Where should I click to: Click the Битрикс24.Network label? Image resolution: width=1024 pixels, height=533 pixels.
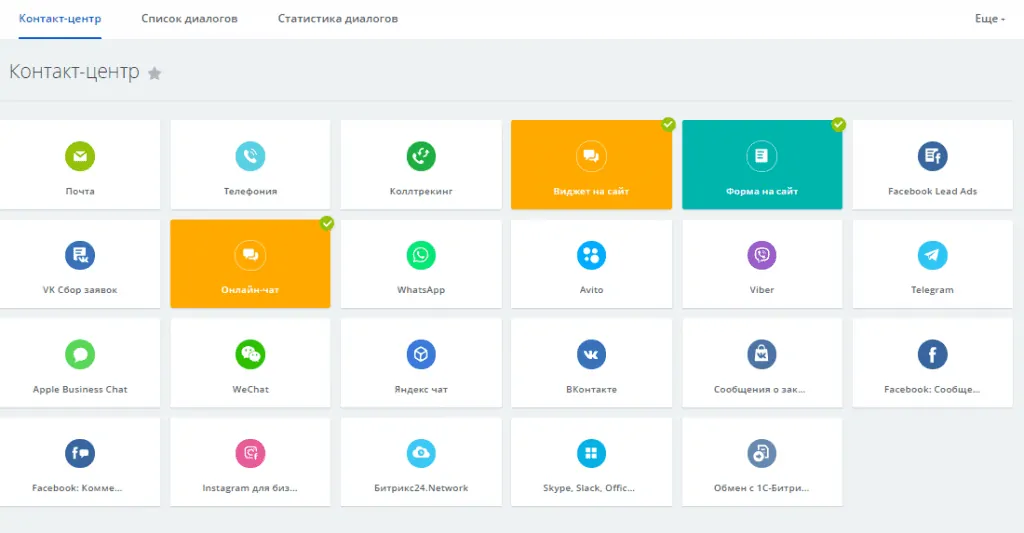tap(421, 488)
